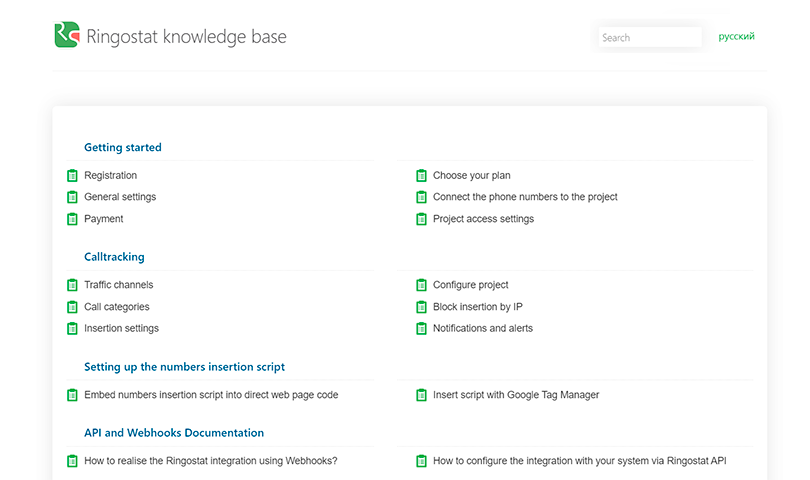Click the Search input field
The height and width of the screenshot is (480, 810).
[650, 37]
